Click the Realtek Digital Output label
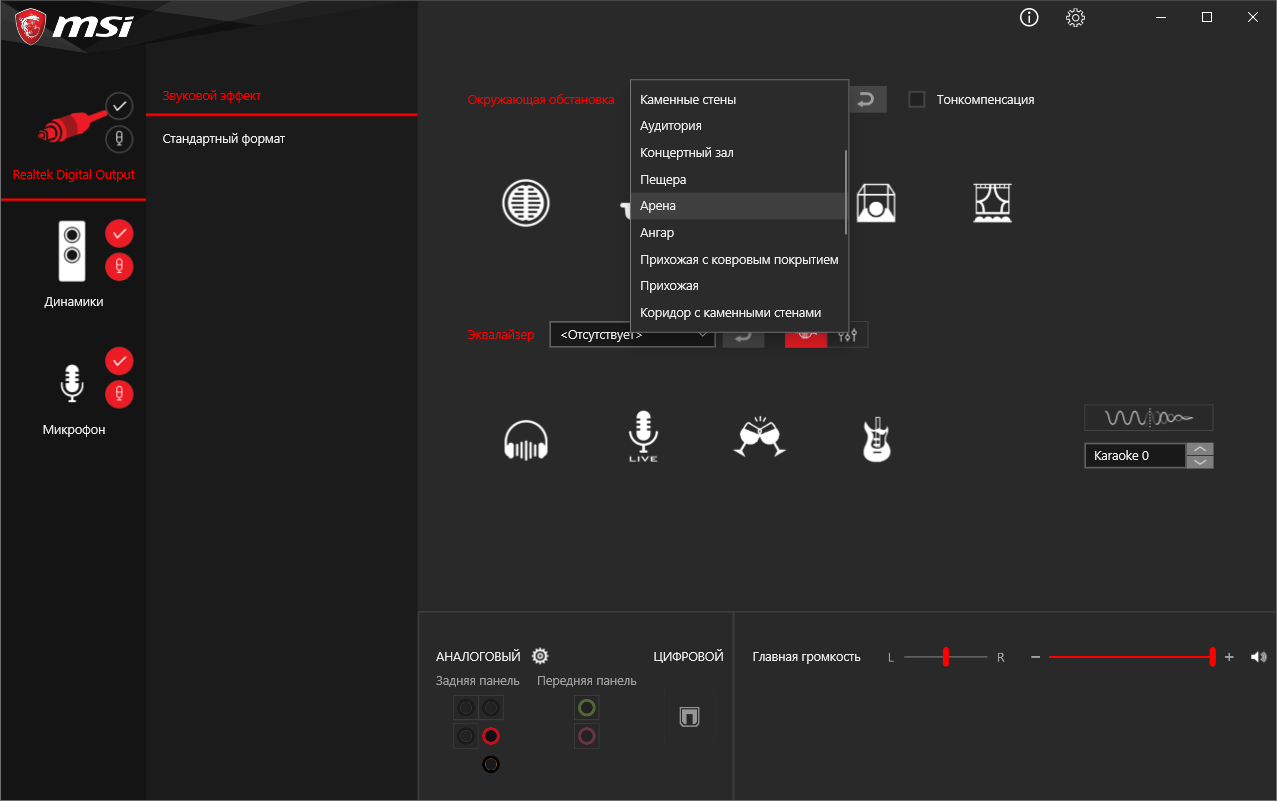This screenshot has height=801, width=1277. click(x=74, y=174)
